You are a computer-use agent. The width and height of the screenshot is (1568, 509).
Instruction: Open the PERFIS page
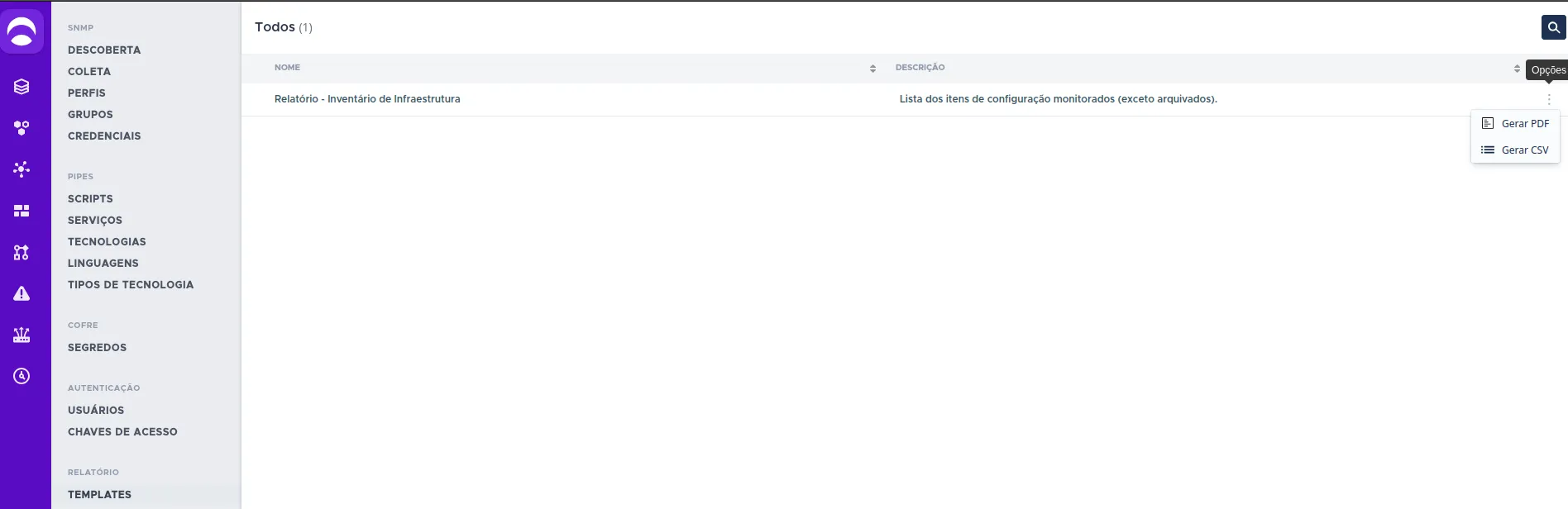[x=87, y=93]
